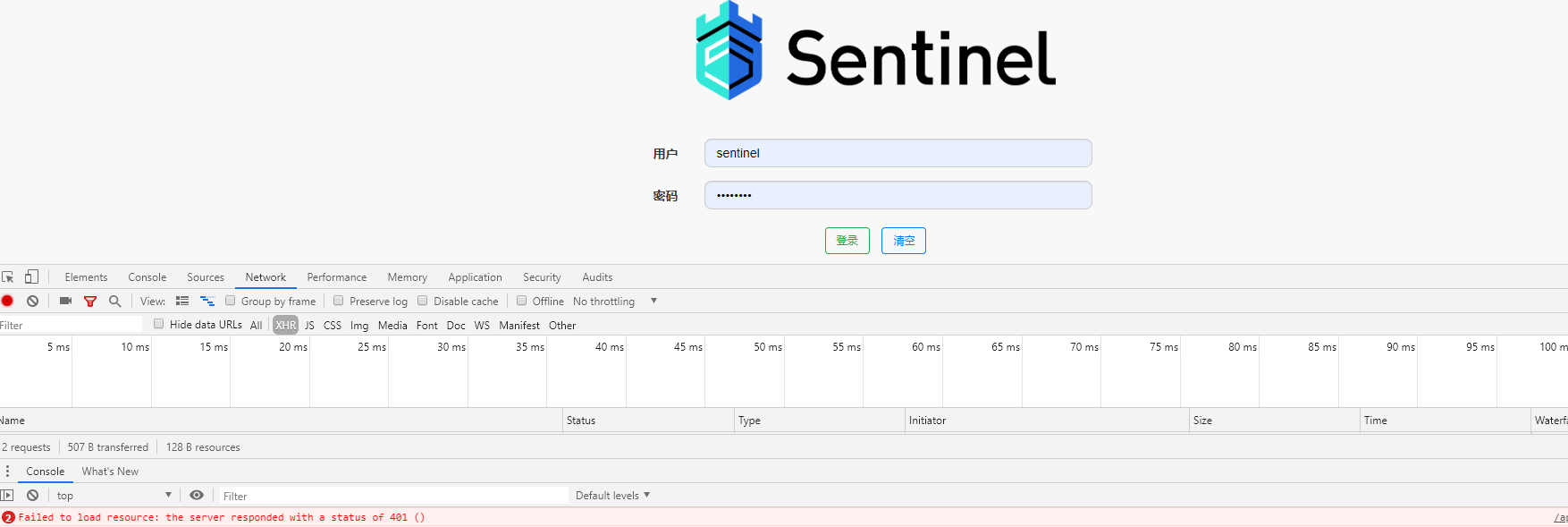Open network search magnifier icon
This screenshot has width=1568, height=527.
[x=115, y=302]
